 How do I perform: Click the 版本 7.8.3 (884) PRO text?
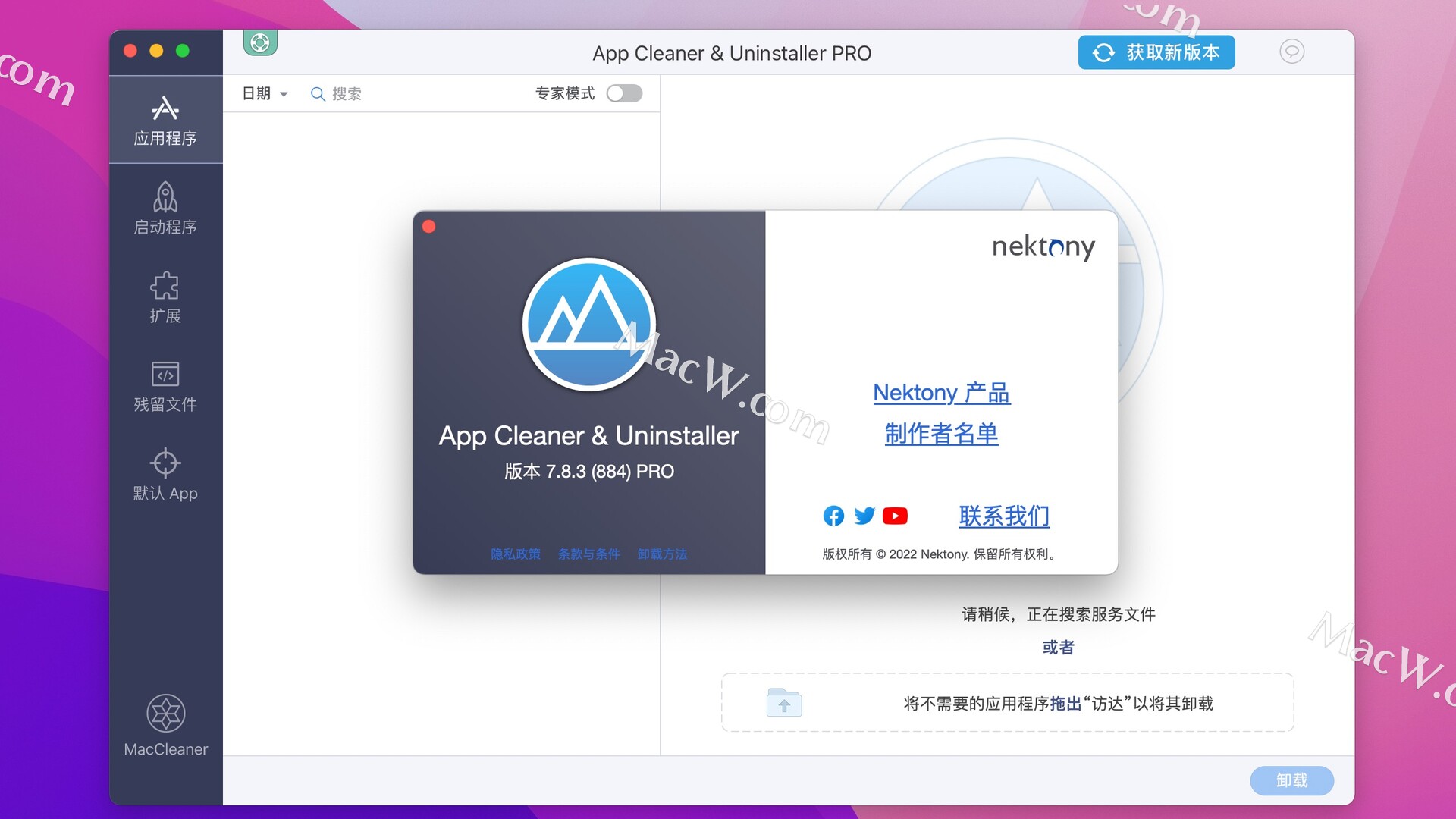pyautogui.click(x=589, y=472)
